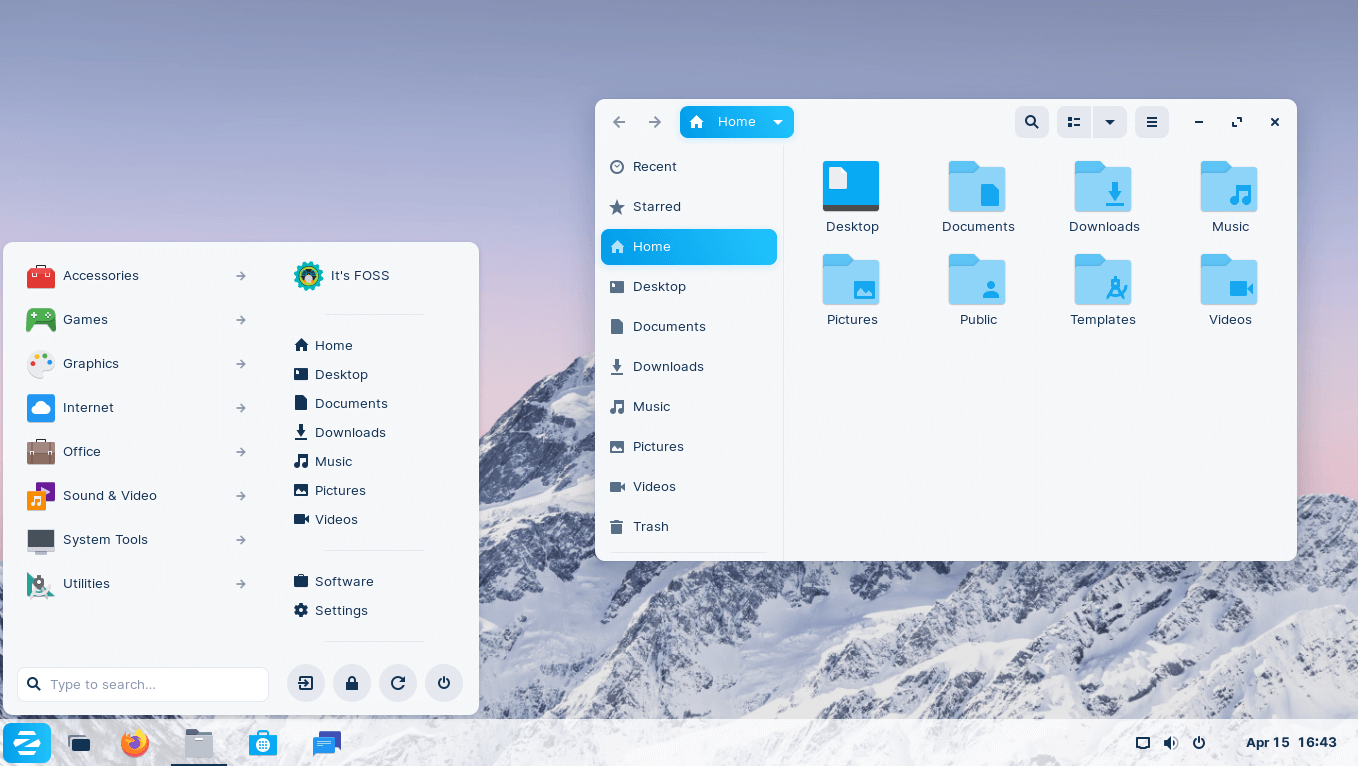Select Starred in the sidebar
1358x766 pixels.
(x=656, y=207)
